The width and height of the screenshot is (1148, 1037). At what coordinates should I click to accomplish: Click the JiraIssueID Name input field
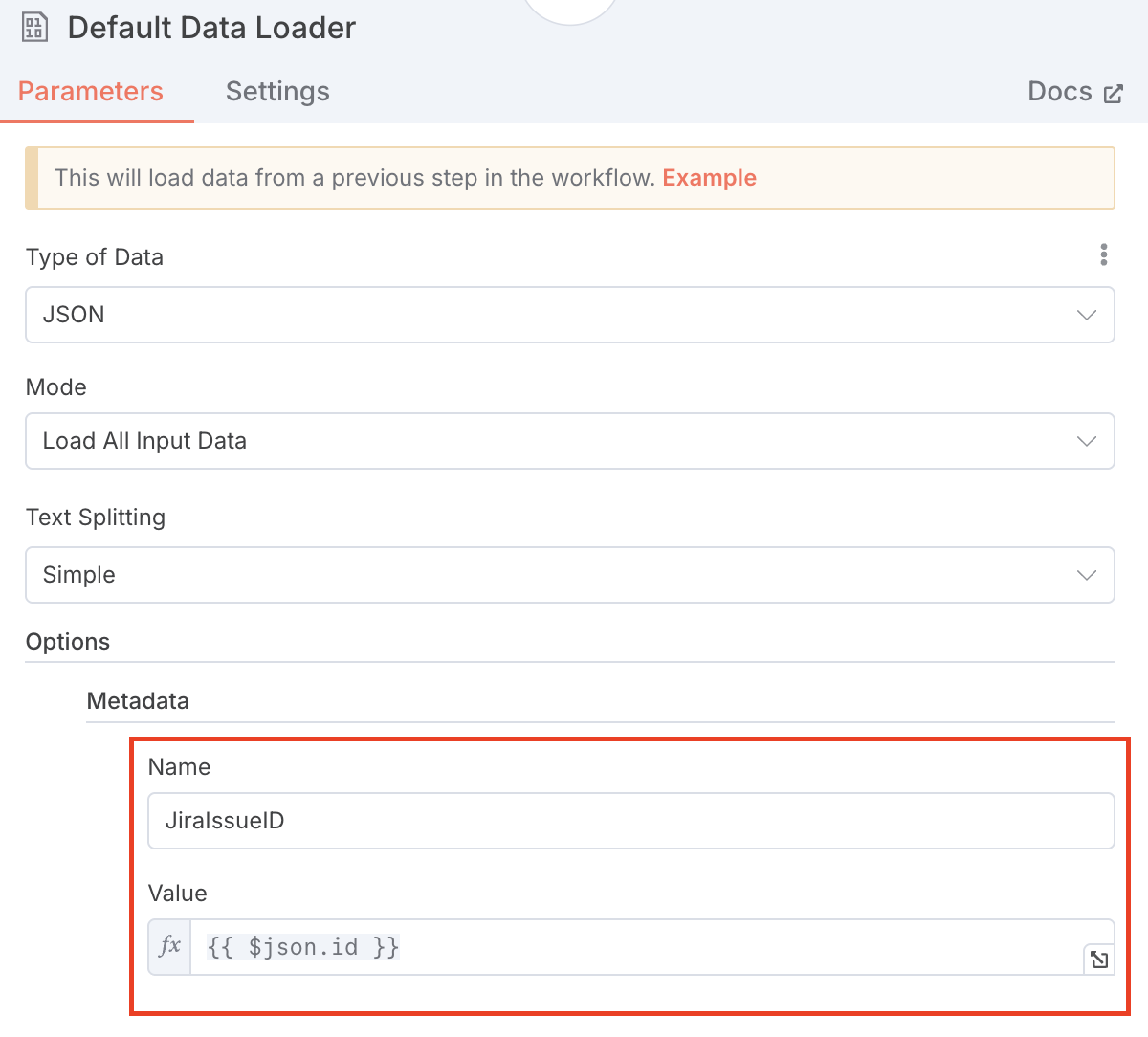(x=631, y=820)
